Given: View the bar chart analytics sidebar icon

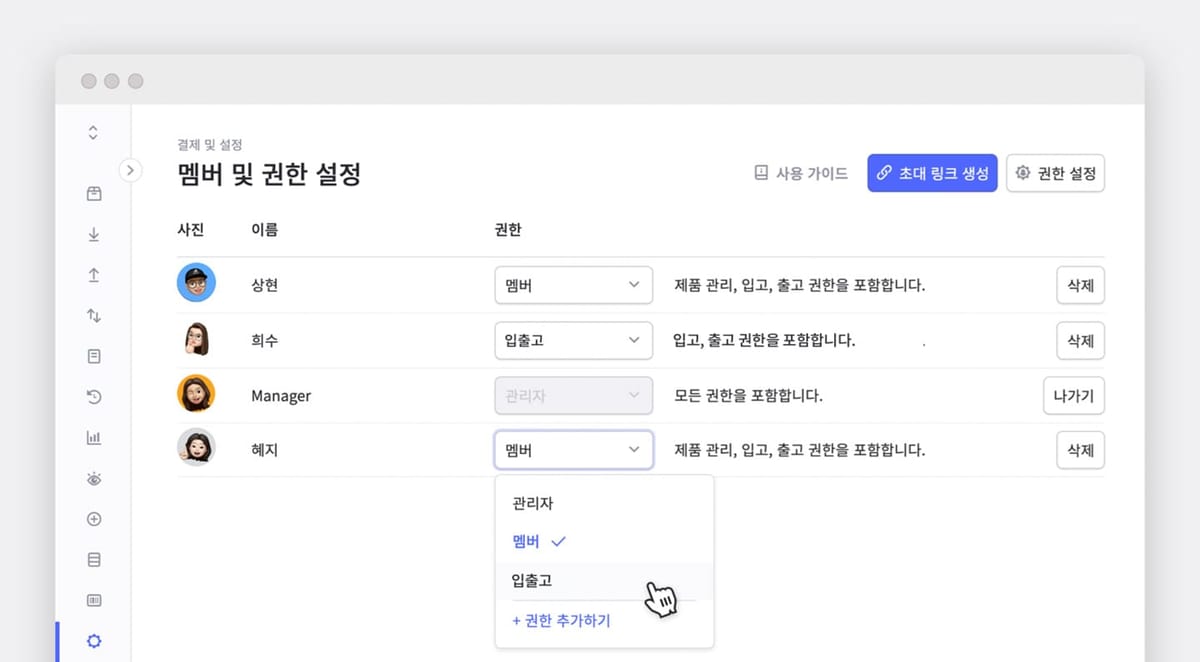Looking at the screenshot, I should (93, 438).
